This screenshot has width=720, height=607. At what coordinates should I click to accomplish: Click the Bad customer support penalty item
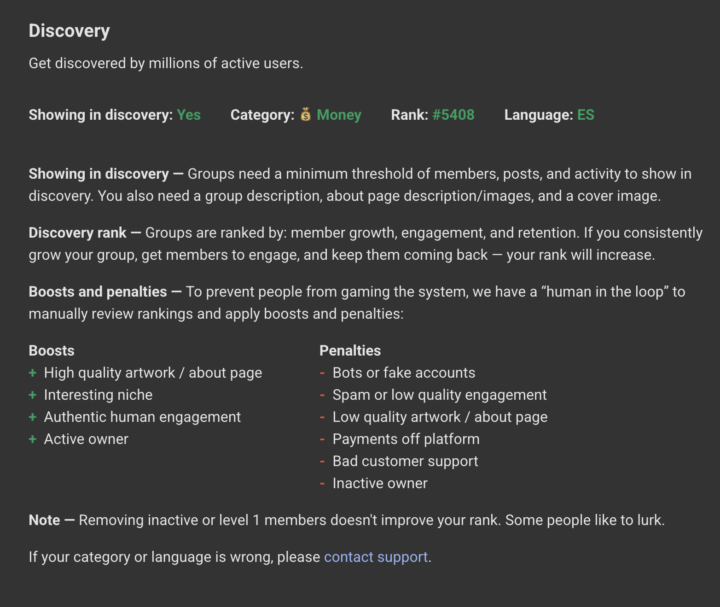coord(405,461)
